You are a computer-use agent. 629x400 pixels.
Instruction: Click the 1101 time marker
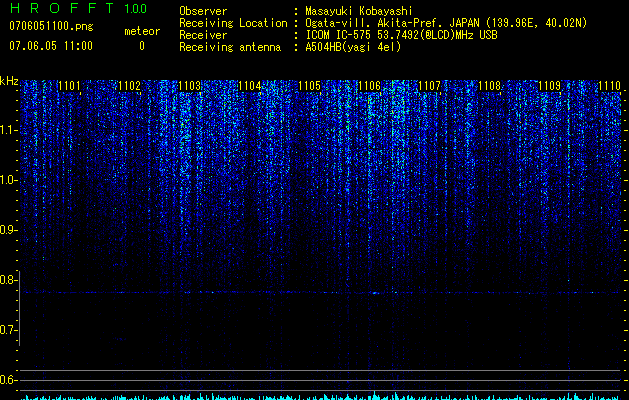(69, 85)
